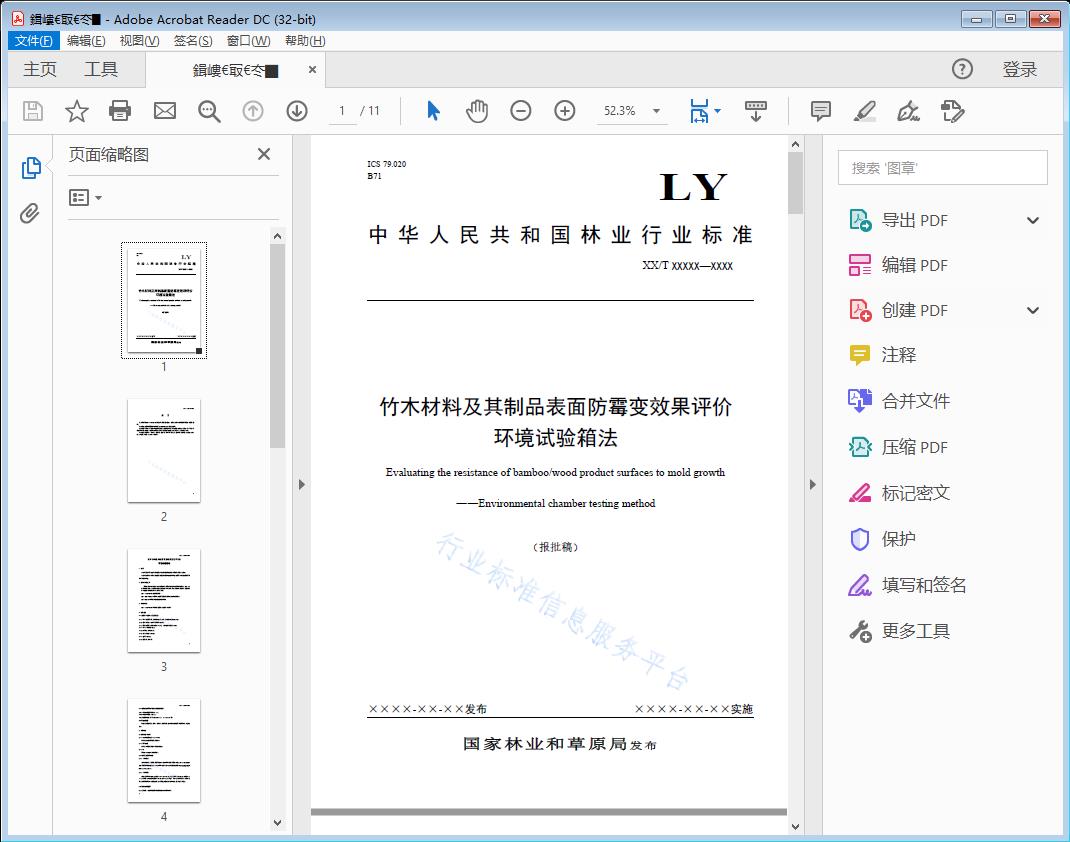Email the document via the envelope icon
Image resolution: width=1070 pixels, height=842 pixels.
pyautogui.click(x=164, y=111)
